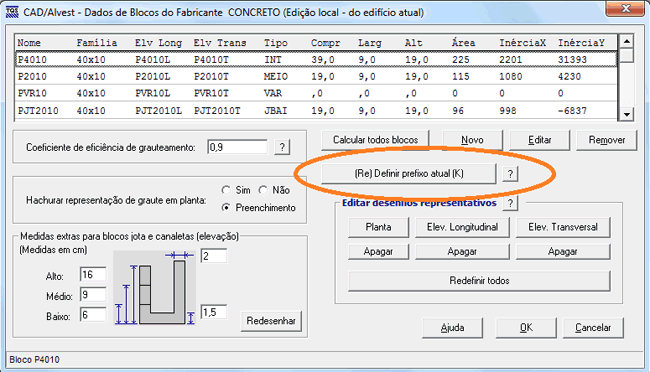
Task: Click the Redesenhar button
Action: point(271,321)
